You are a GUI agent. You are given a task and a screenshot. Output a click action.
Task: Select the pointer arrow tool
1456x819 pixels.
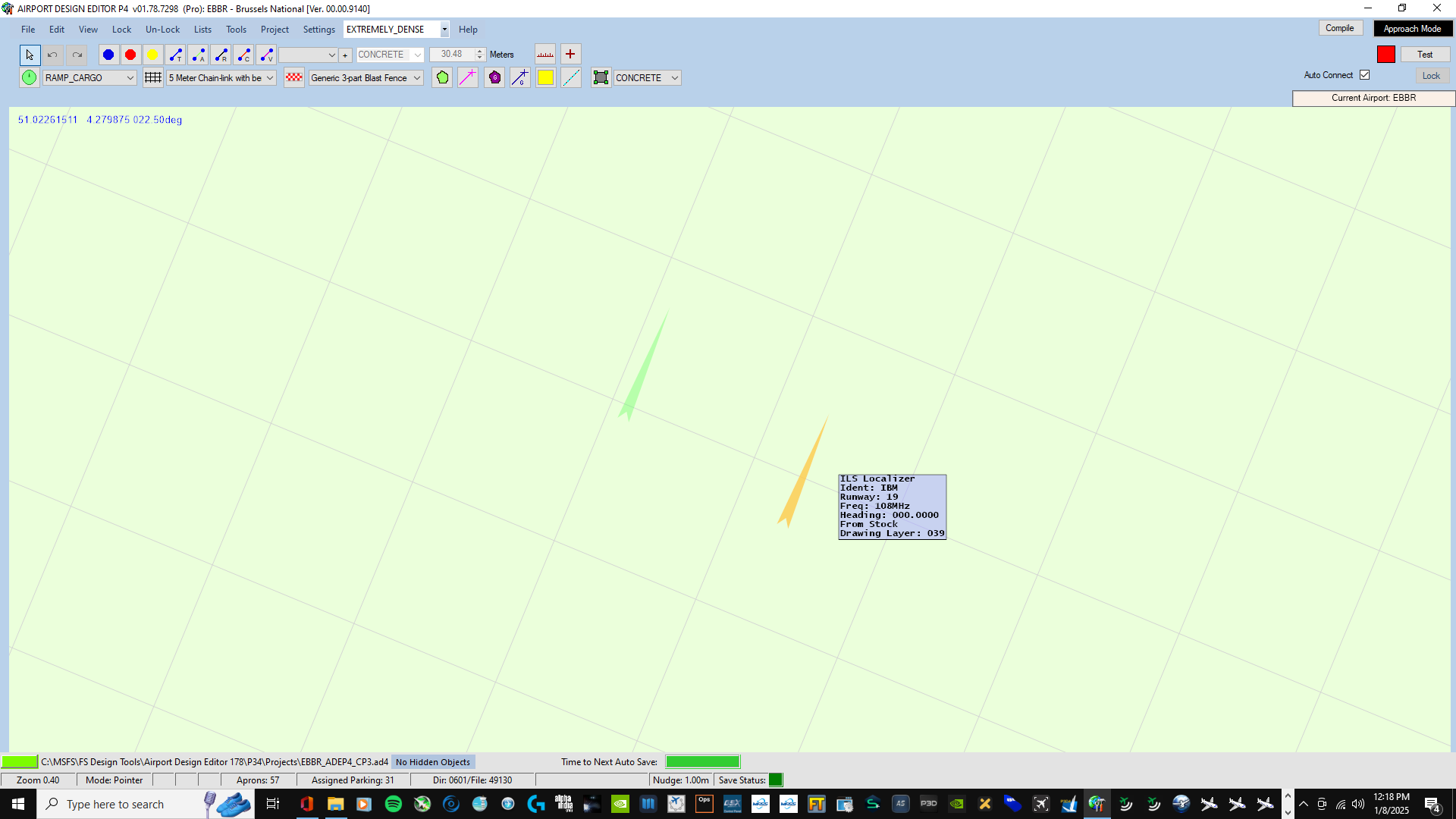coord(30,55)
